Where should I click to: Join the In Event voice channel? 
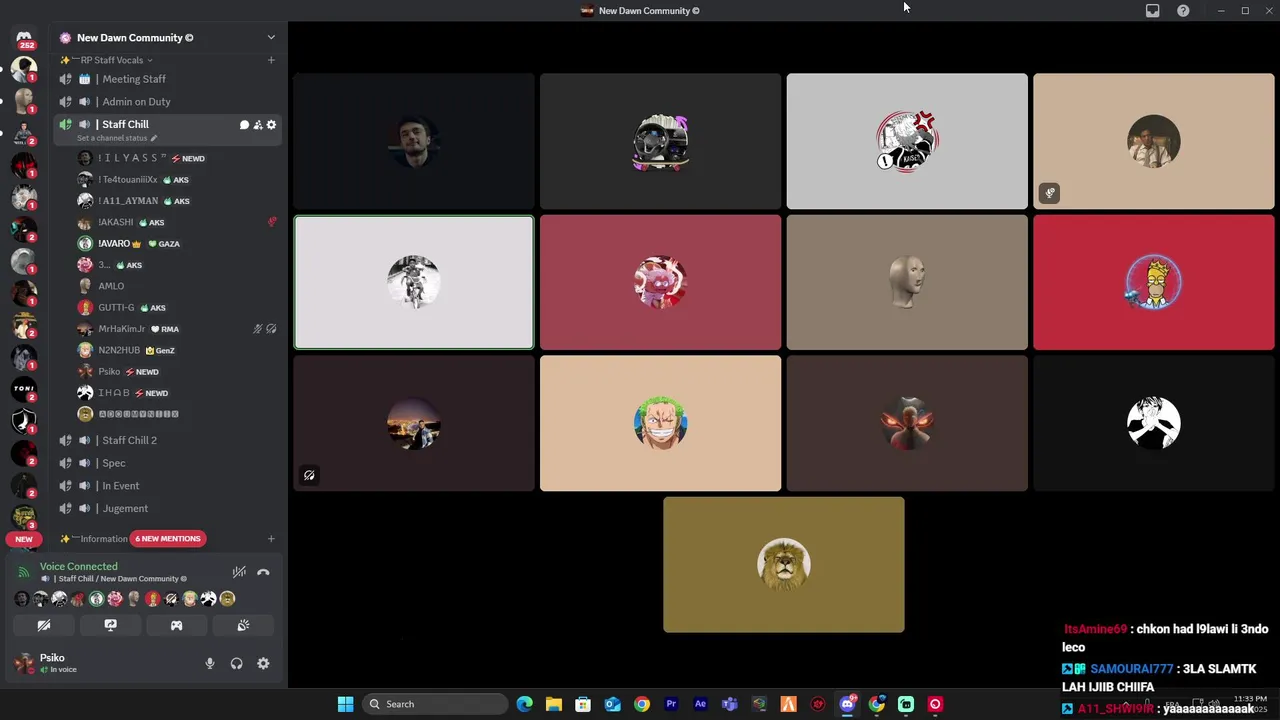pos(166,486)
